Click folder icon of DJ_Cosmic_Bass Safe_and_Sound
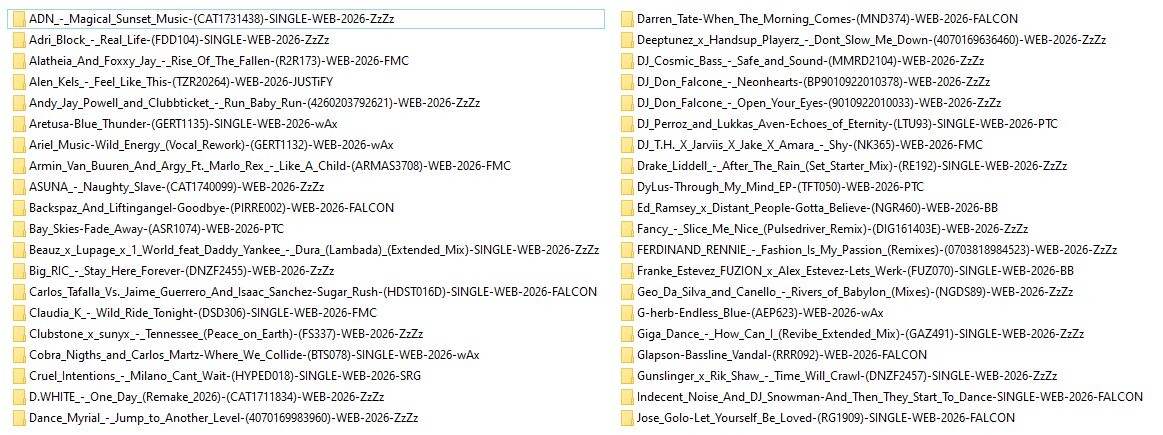1163x435 pixels. [627, 61]
